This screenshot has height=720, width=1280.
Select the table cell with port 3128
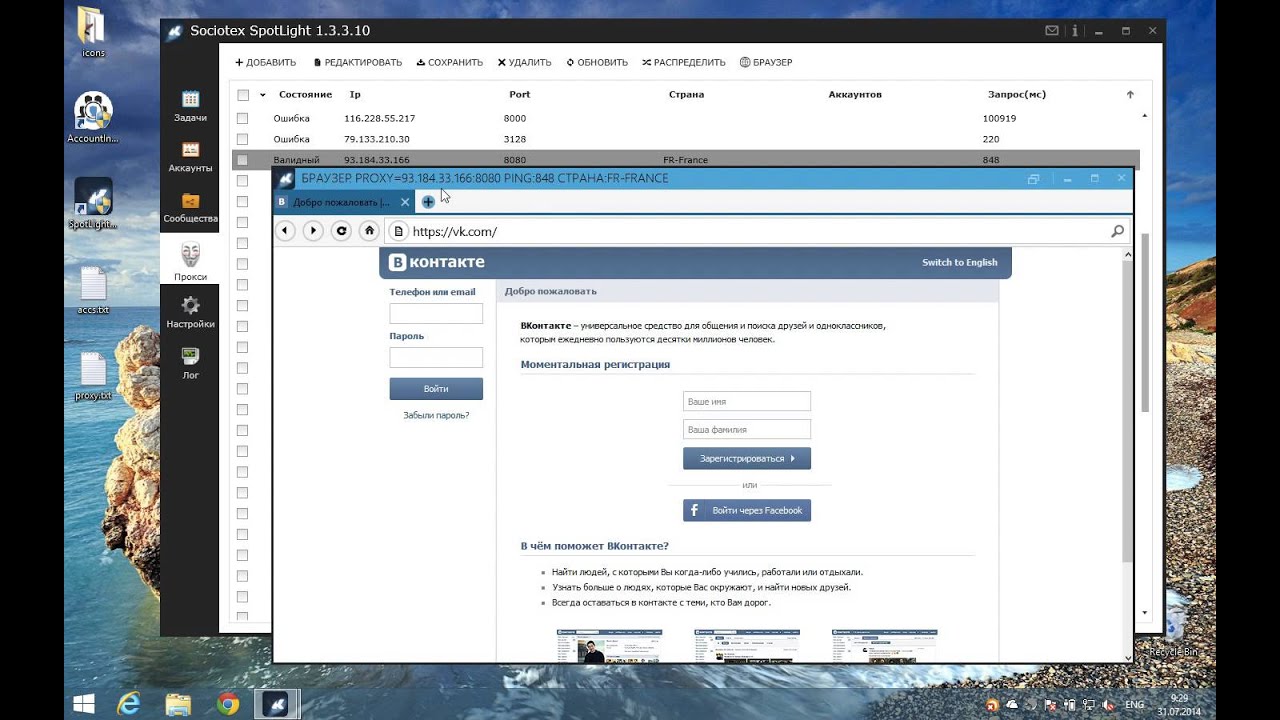coord(515,139)
